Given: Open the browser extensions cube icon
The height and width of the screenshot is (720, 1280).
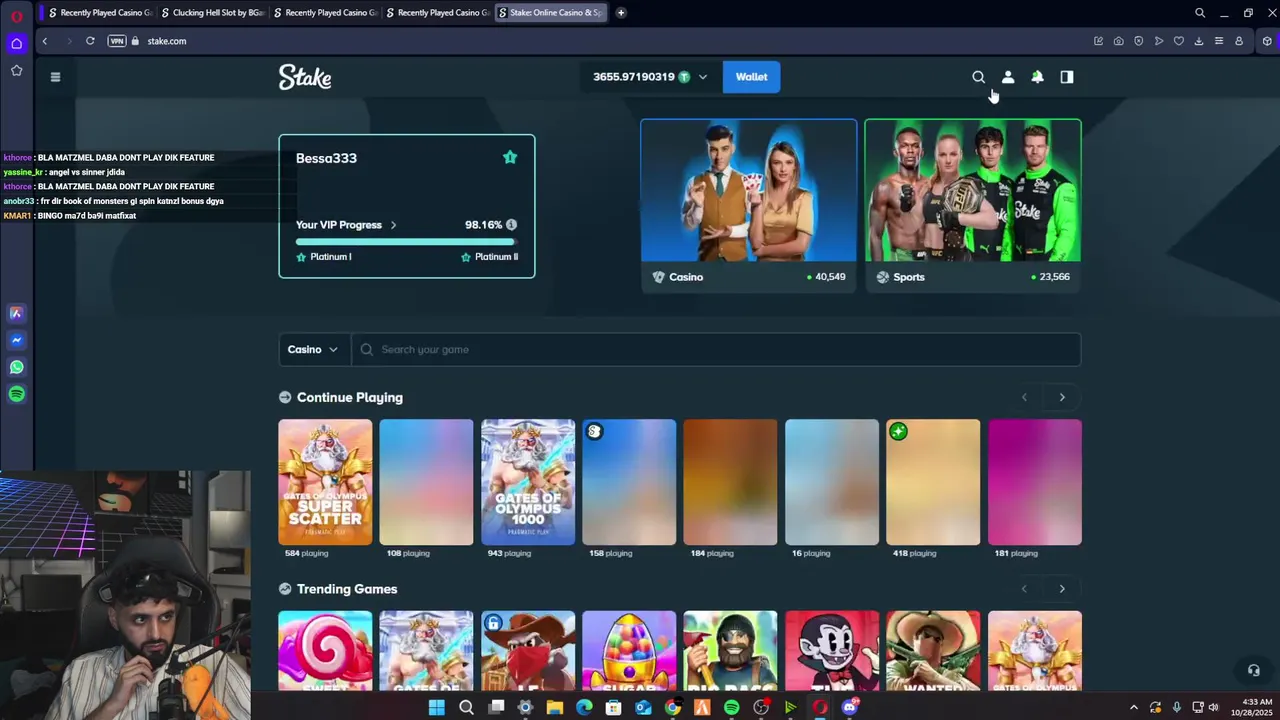Looking at the screenshot, I should click(x=1267, y=41).
